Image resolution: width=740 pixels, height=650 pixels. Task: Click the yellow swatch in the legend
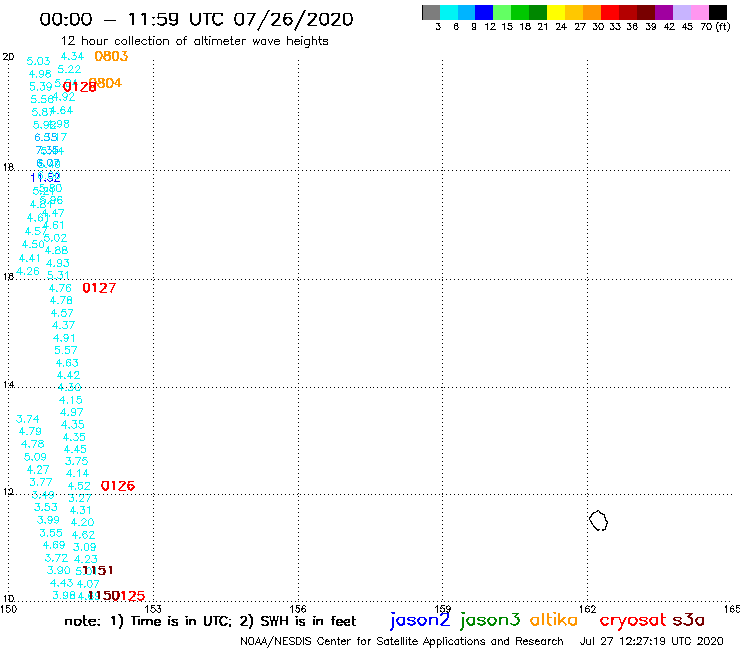tap(556, 12)
